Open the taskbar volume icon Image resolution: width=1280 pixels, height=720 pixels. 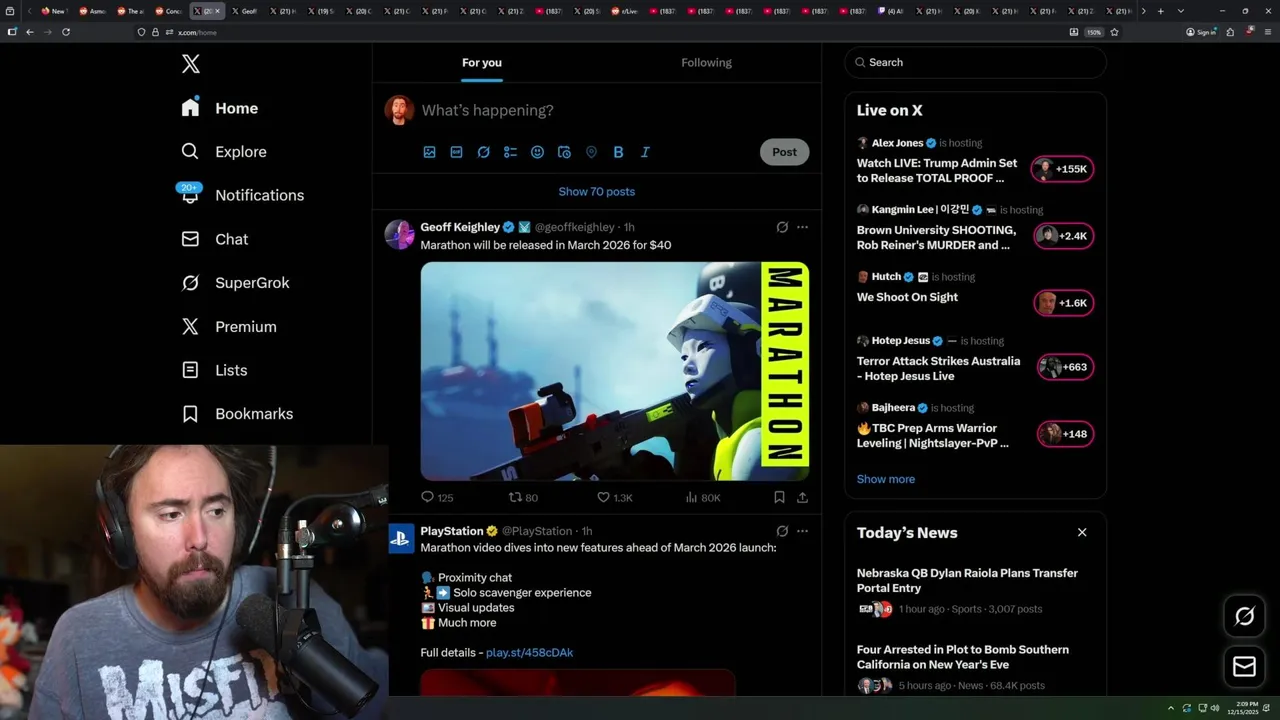coord(1215,709)
